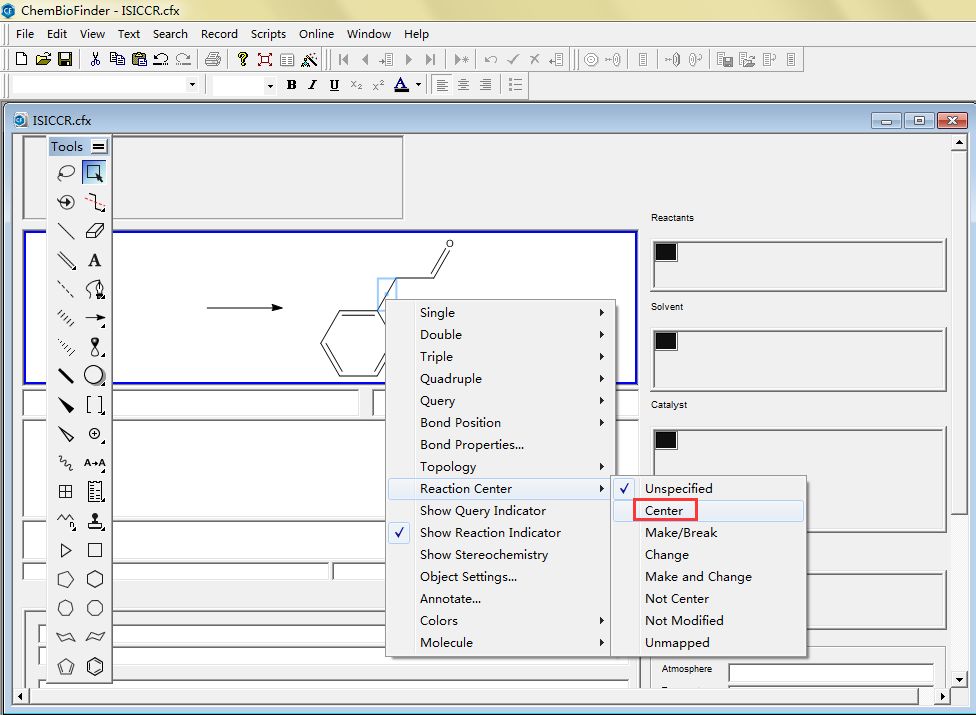Click the vertical scrollbar down arrow
Image resolution: width=976 pixels, height=715 pixels.
(x=959, y=680)
